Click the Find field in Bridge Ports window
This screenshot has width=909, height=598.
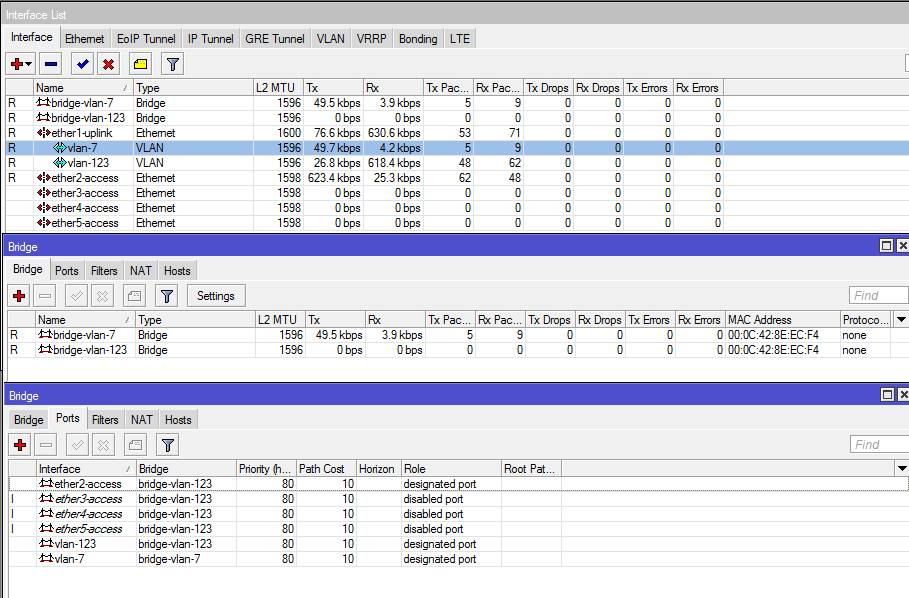(878, 445)
